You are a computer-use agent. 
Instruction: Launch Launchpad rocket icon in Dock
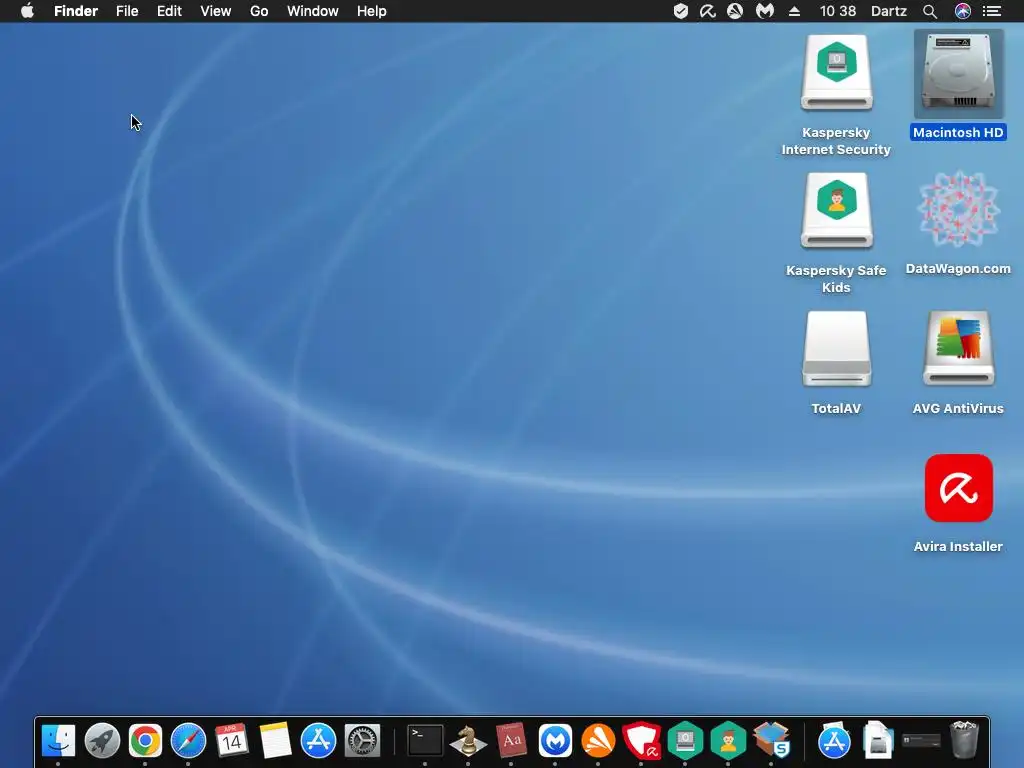(x=102, y=741)
